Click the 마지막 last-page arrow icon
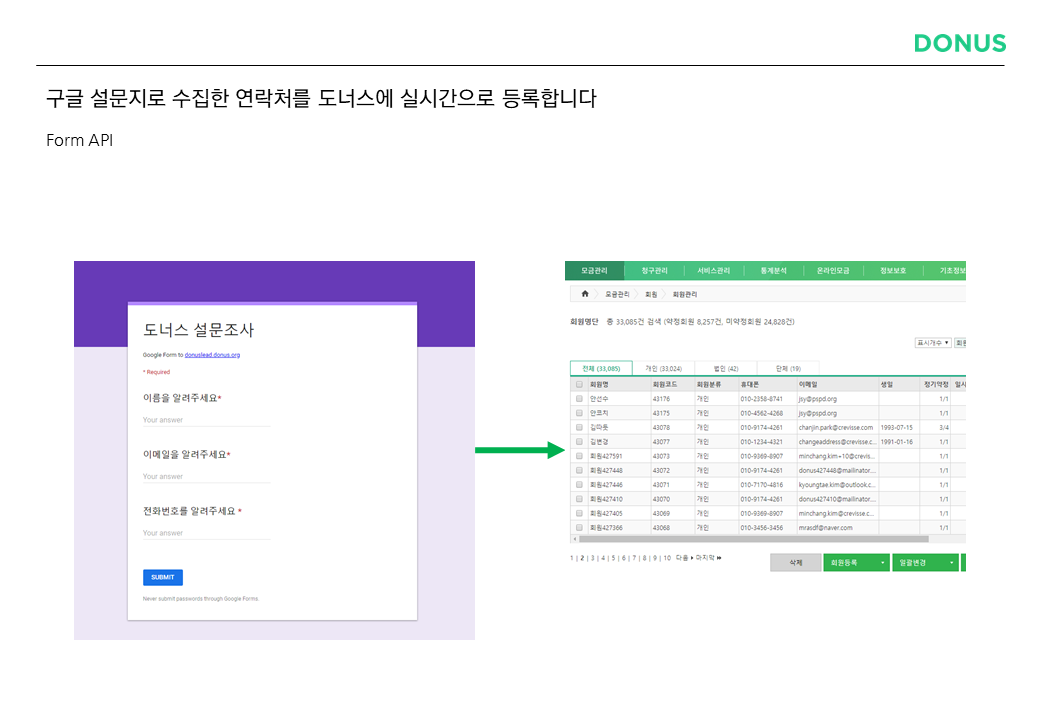Image resolution: width=1040 pixels, height=720 pixels. [719, 558]
